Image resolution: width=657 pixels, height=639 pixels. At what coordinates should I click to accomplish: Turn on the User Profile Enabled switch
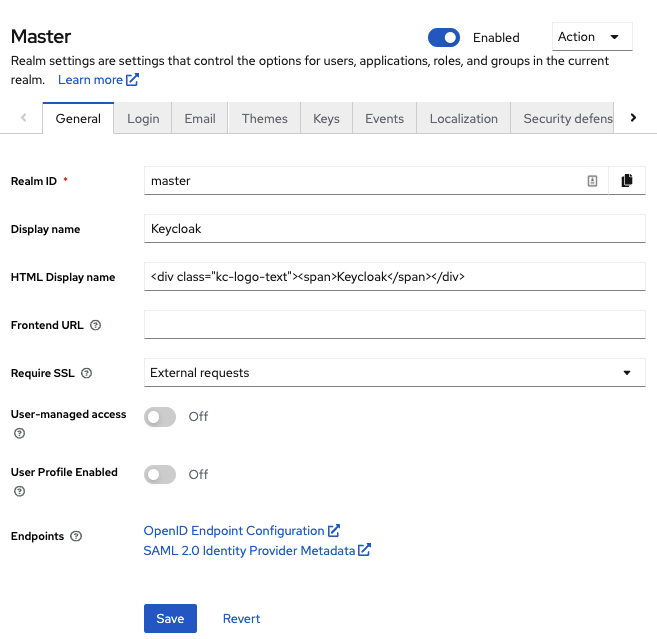pos(160,475)
